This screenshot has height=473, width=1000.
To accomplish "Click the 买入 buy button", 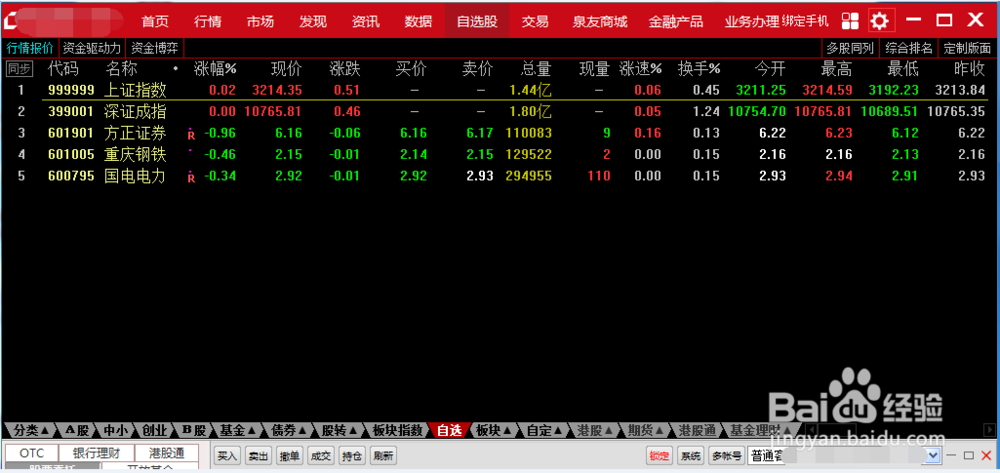I will (x=227, y=456).
